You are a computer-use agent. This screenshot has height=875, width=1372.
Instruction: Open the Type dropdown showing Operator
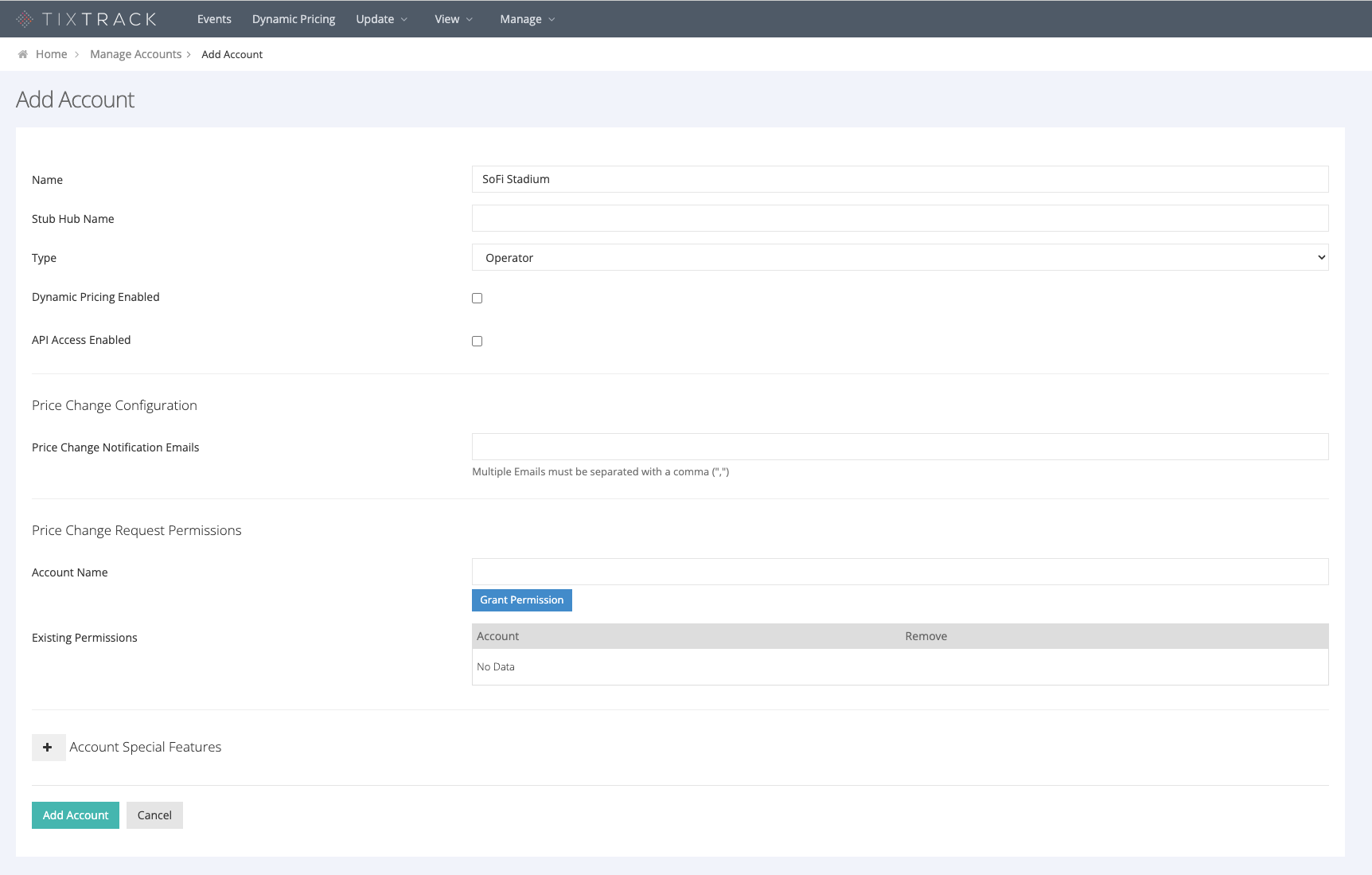point(900,257)
